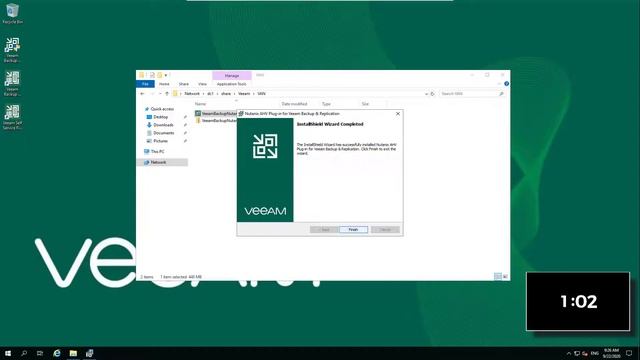Open the File tab in Explorer
This screenshot has height=360, width=640.
(145, 84)
